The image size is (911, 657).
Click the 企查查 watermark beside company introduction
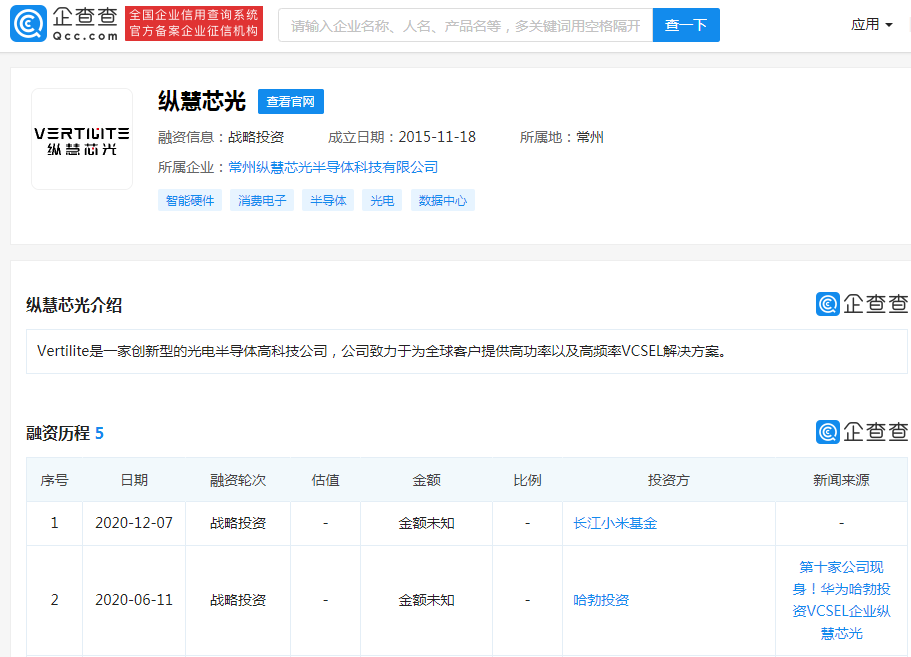click(x=862, y=304)
